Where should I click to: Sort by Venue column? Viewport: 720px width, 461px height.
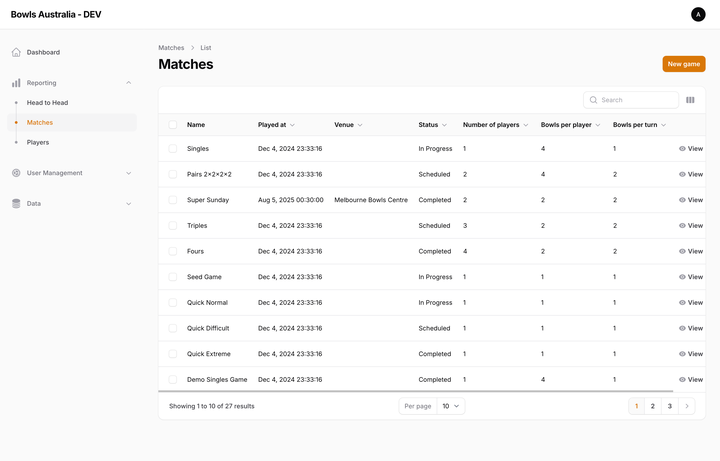[x=348, y=125]
